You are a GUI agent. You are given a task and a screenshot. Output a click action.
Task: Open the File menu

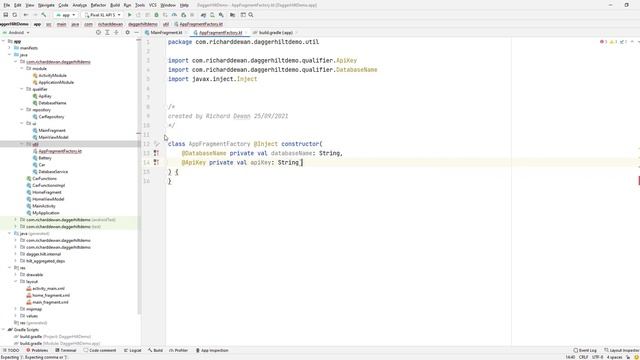pyautogui.click(x=7, y=5)
